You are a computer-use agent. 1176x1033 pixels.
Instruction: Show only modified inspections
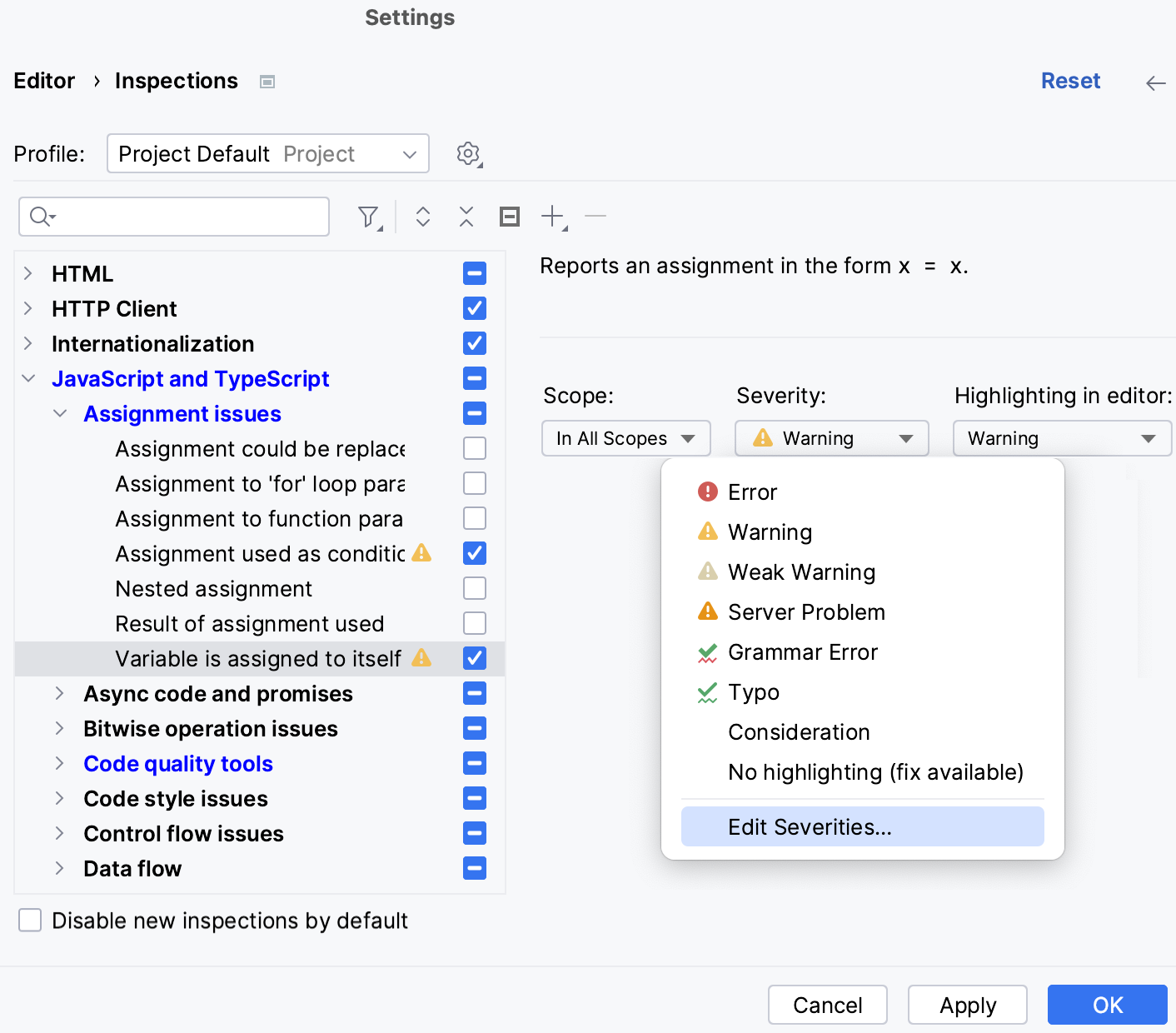click(509, 216)
